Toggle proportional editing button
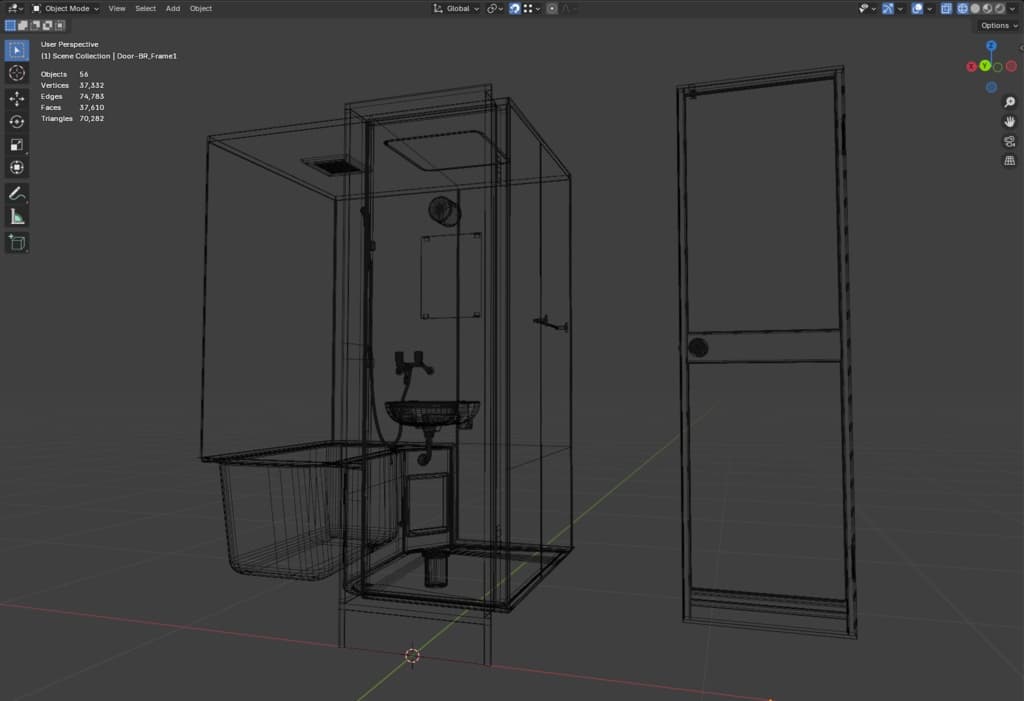Viewport: 1024px width, 701px height. coord(552,8)
